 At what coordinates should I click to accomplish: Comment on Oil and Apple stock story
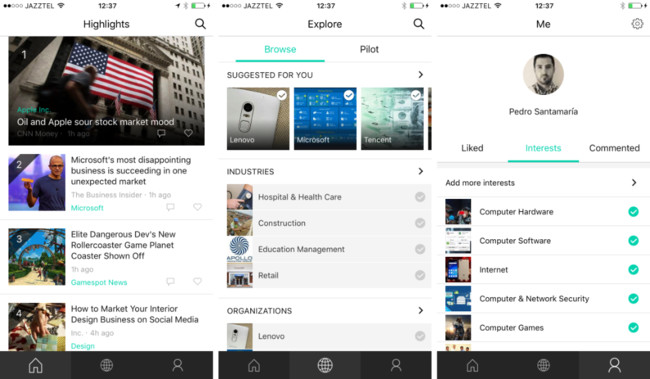[161, 133]
